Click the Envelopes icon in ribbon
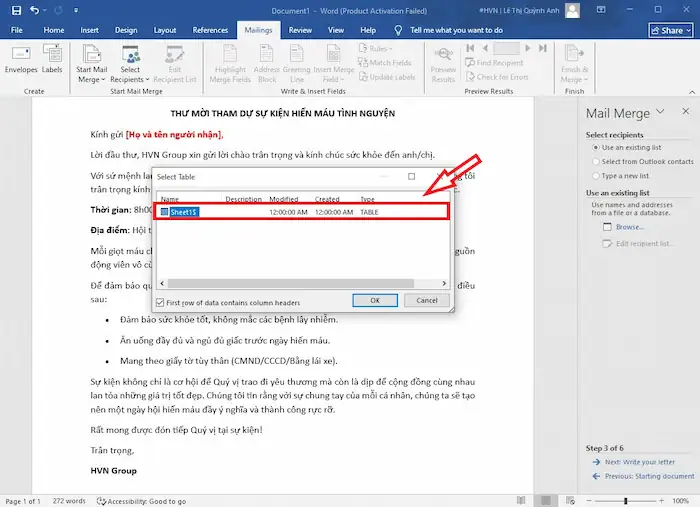Image resolution: width=700 pixels, height=507 pixels. click(x=21, y=59)
